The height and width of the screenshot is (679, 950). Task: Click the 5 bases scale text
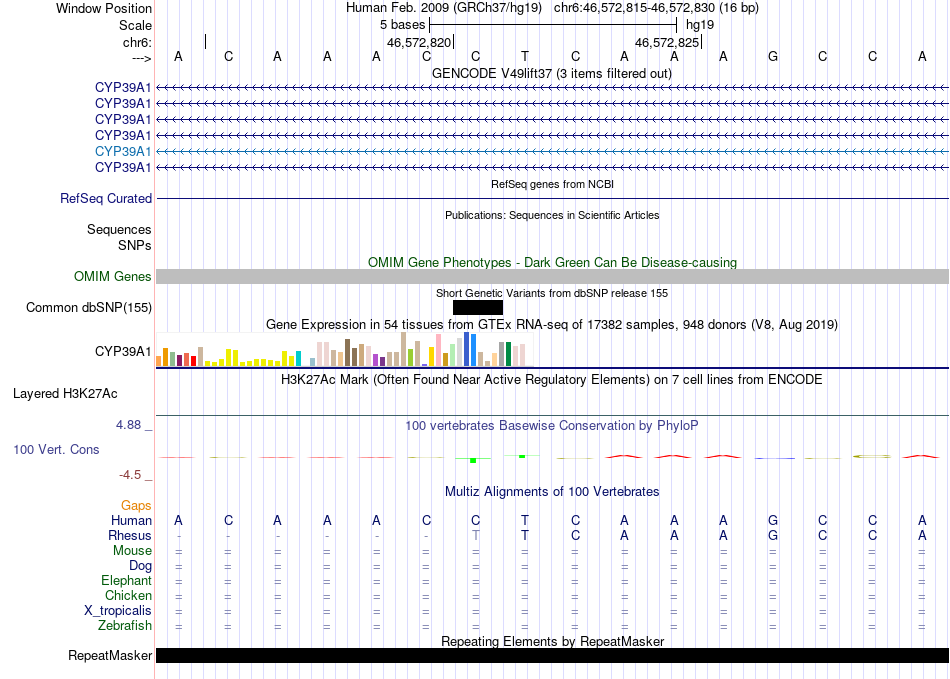[402, 25]
